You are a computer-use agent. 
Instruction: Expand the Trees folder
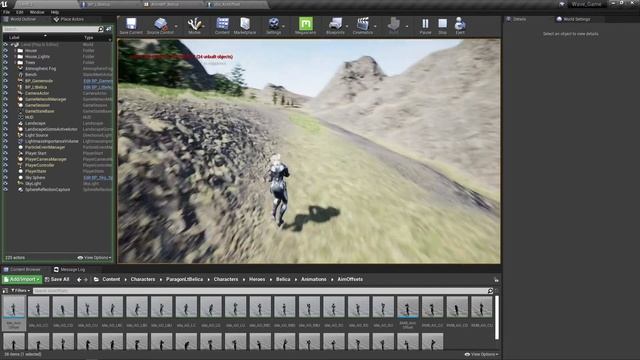click(15, 62)
